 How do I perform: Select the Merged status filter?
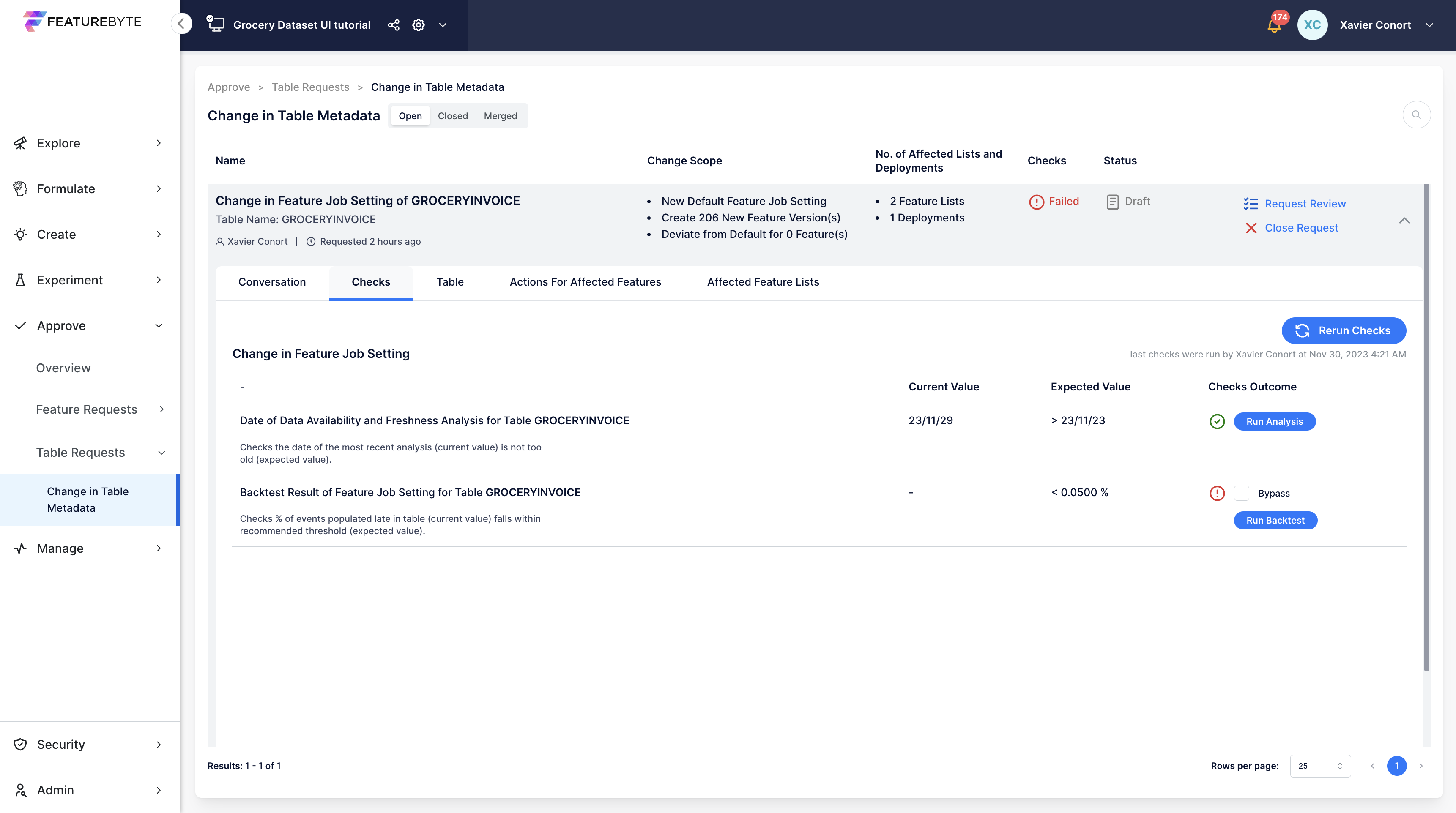500,116
